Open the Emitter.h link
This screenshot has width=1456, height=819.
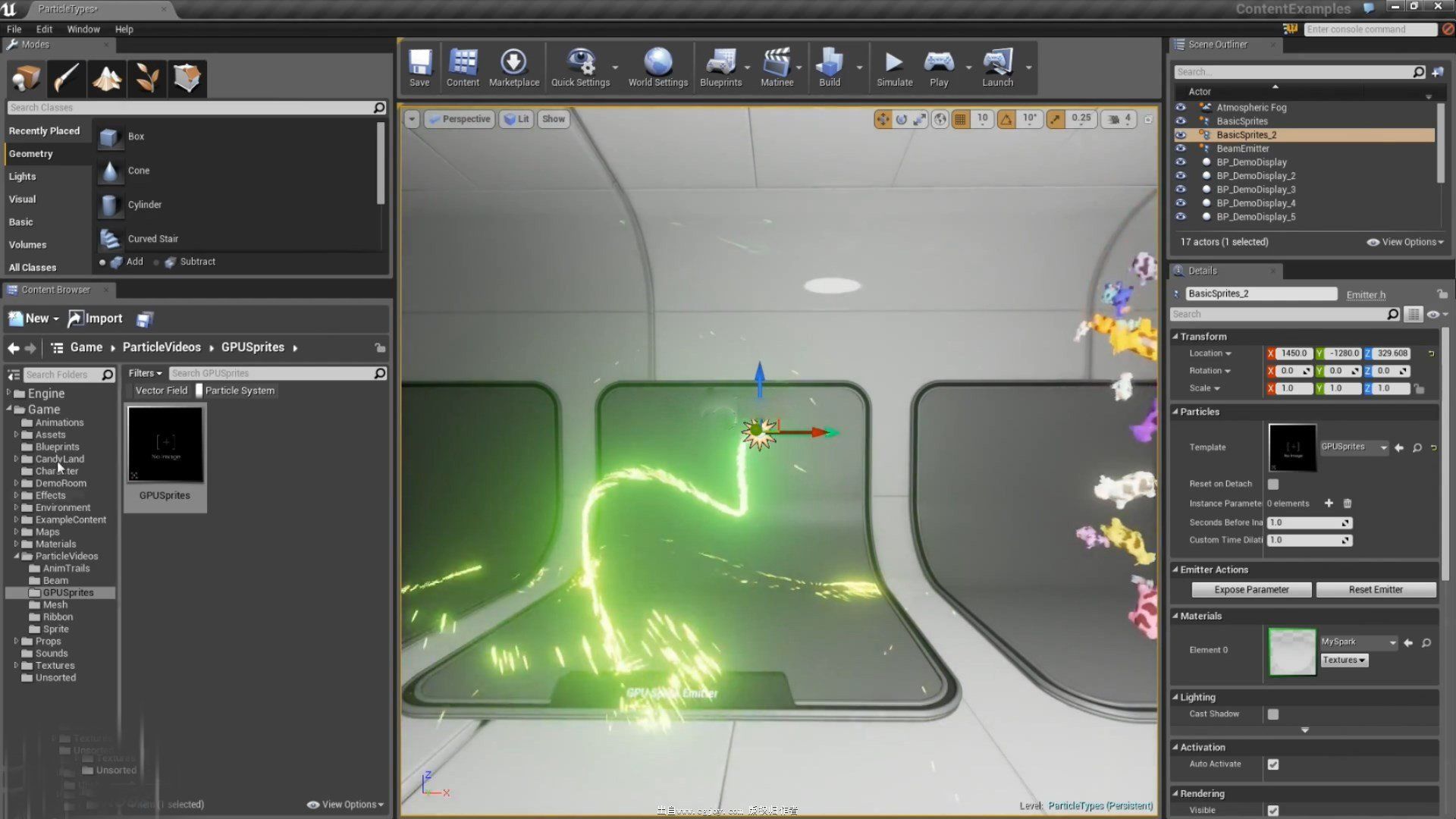pos(1366,295)
